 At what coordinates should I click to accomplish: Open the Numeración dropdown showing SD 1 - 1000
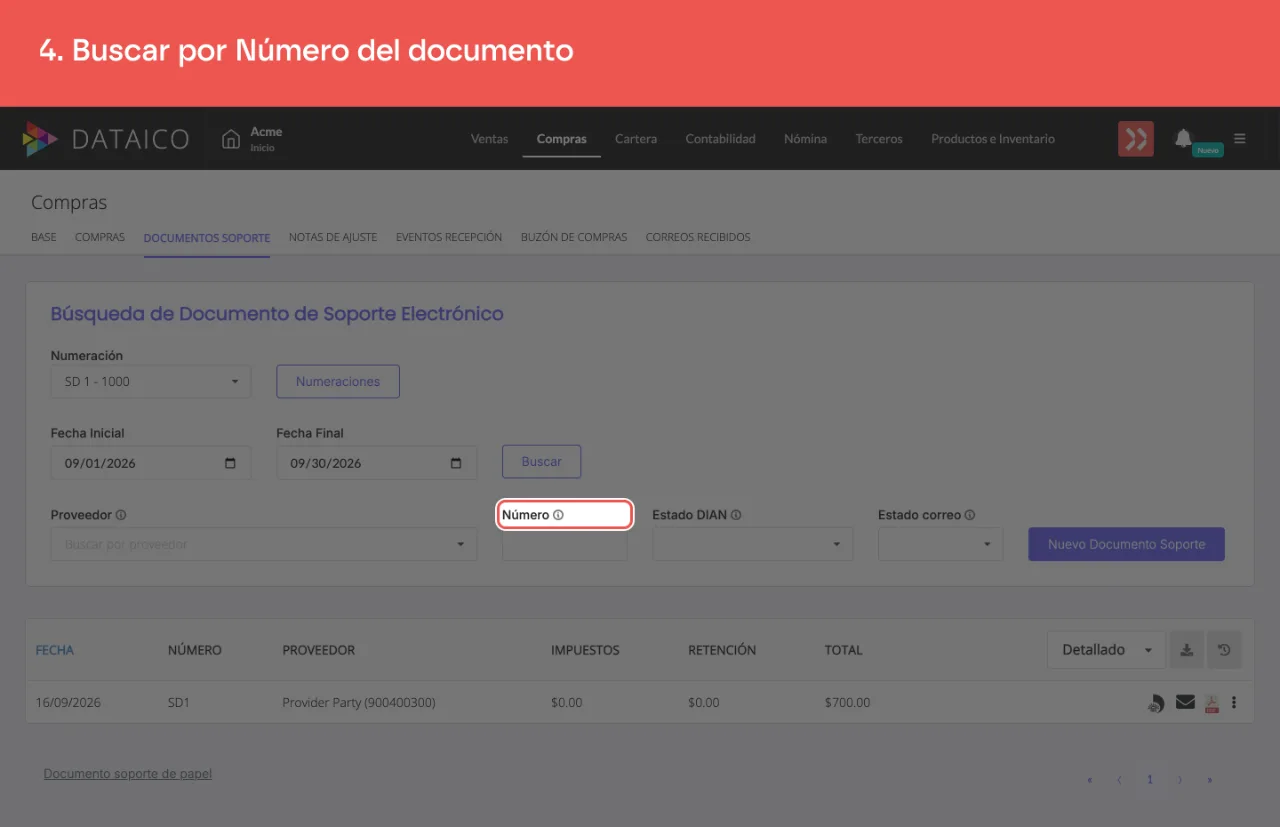pyautogui.click(x=151, y=381)
